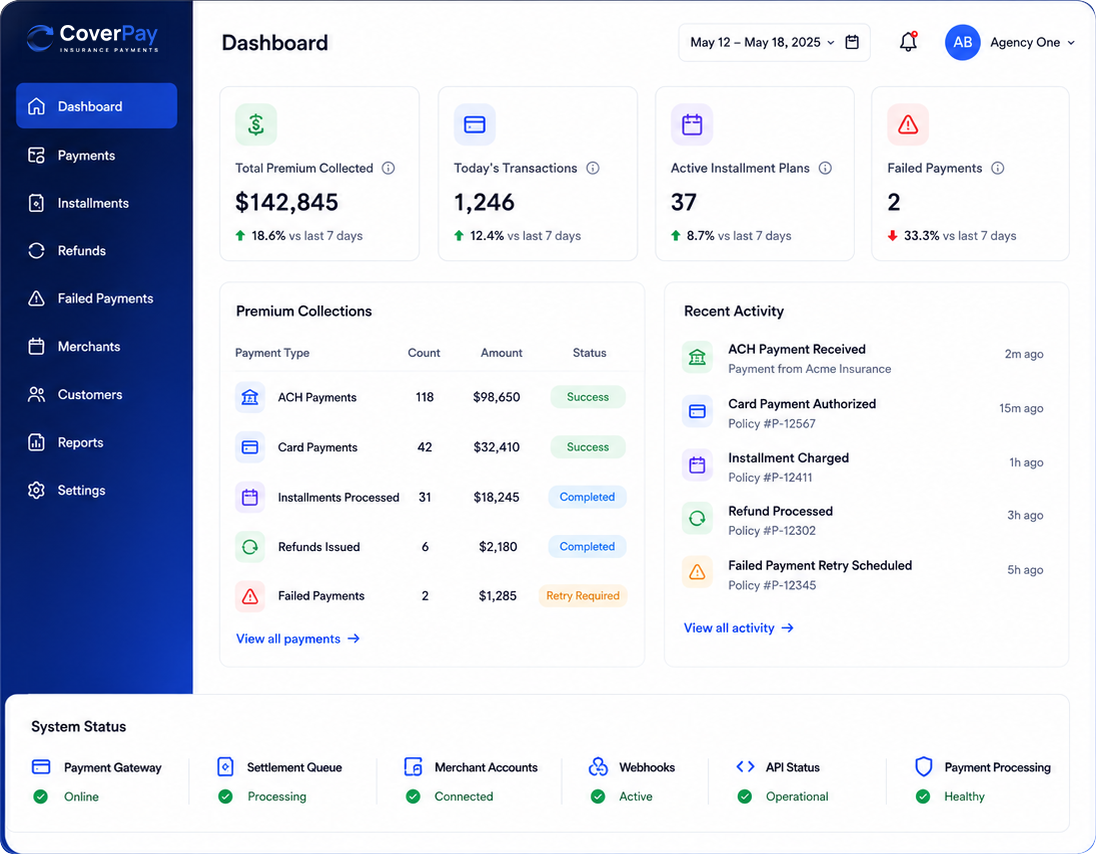The width and height of the screenshot is (1096, 854).
Task: Open Settings in sidebar
Action: point(96,491)
